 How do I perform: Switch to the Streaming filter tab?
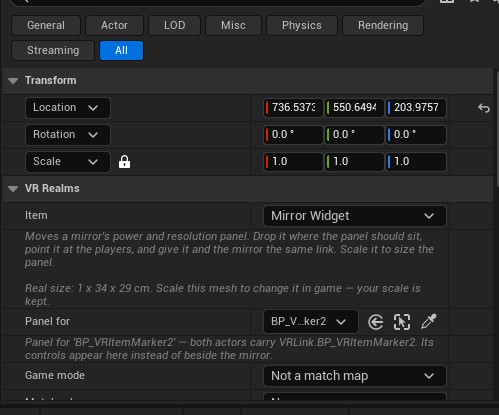pos(53,51)
